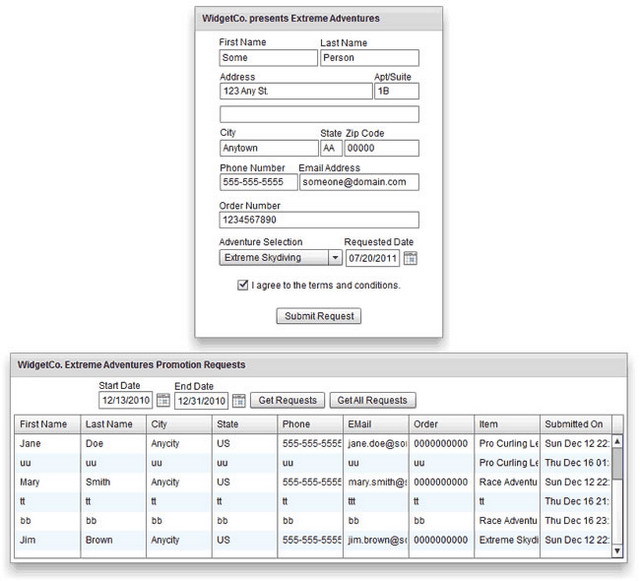
Task: Click End Date field 12/31/2010
Action: pyautogui.click(x=201, y=401)
